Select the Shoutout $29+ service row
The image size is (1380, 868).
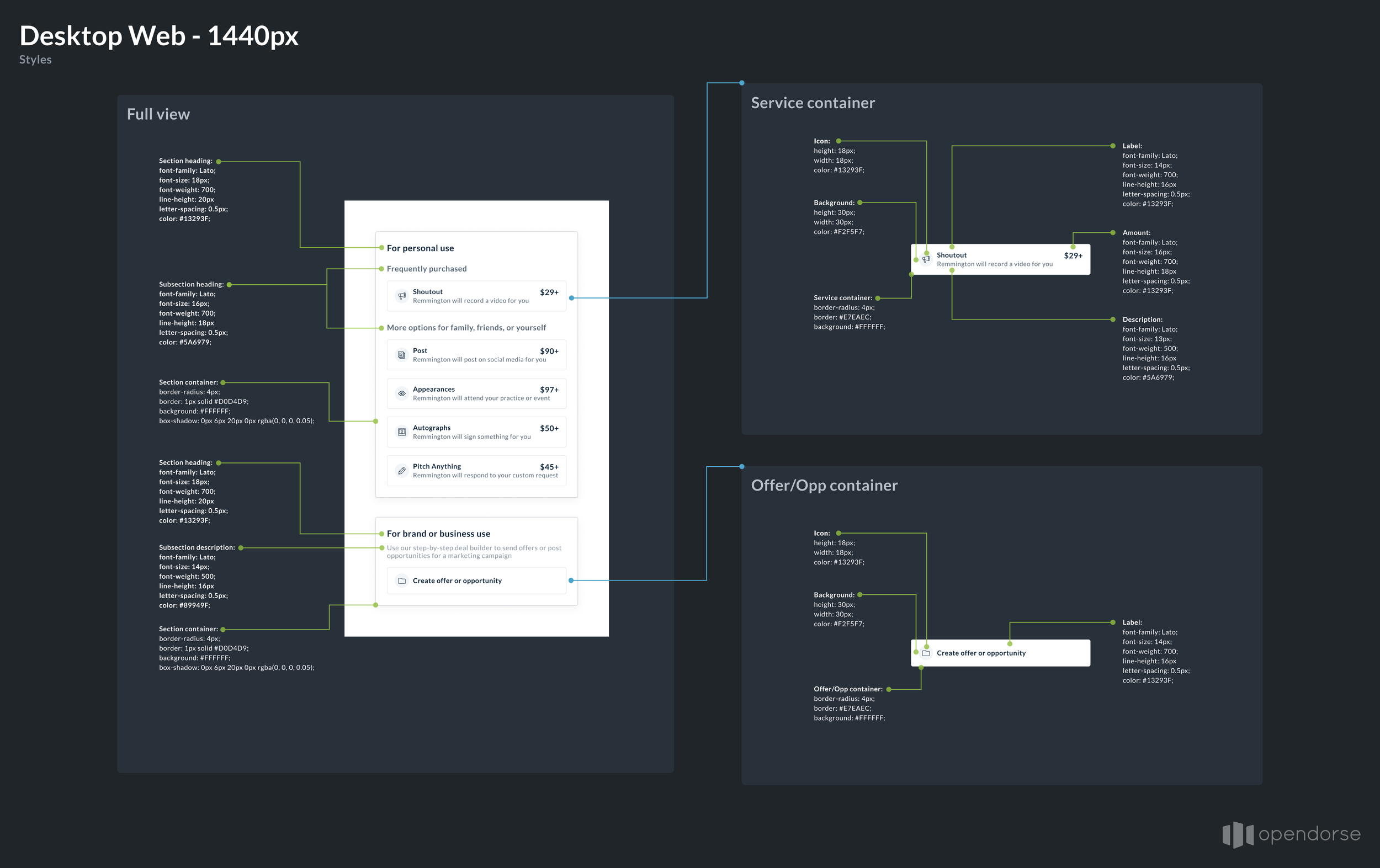tap(476, 296)
